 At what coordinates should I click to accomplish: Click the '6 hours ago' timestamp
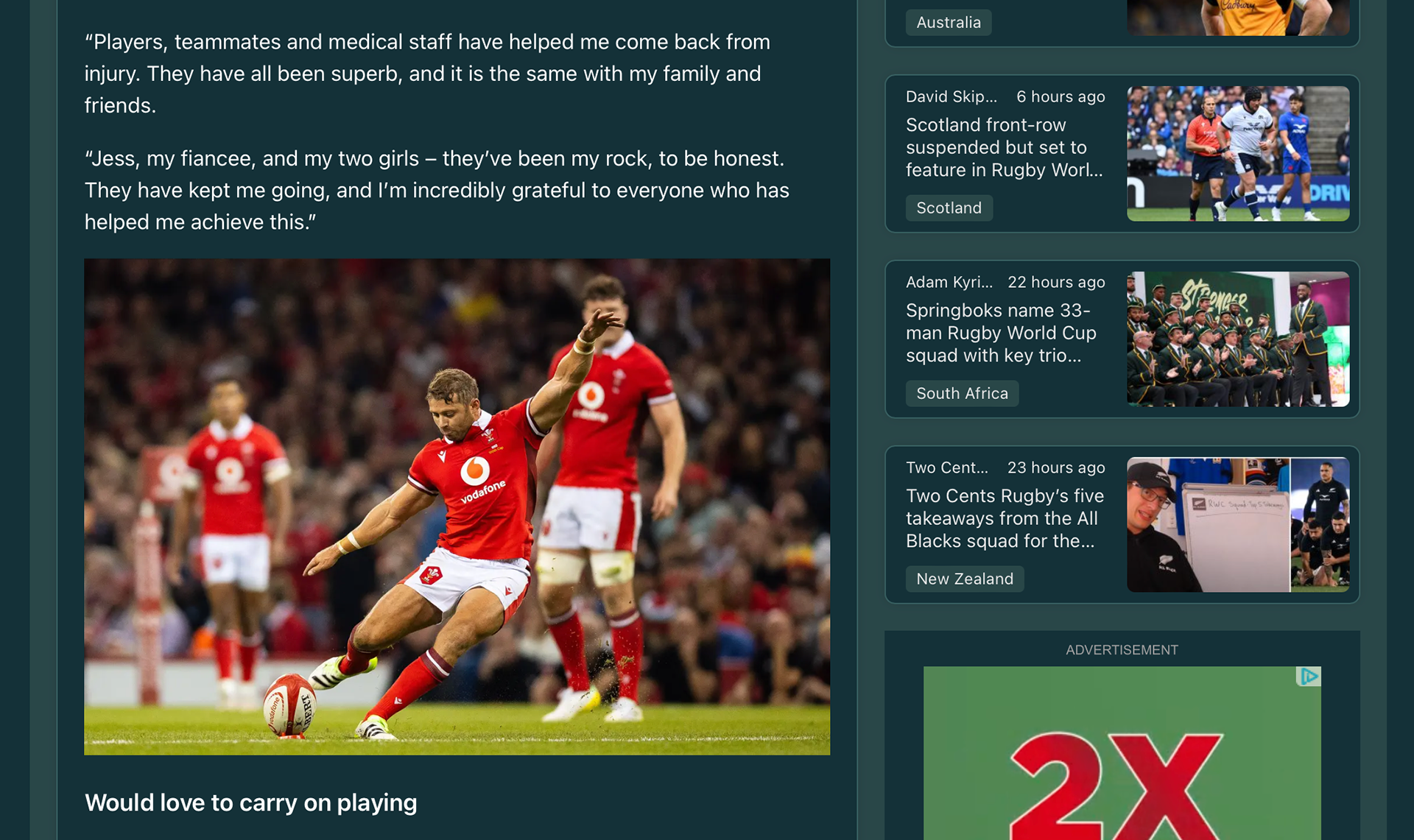coord(1060,96)
